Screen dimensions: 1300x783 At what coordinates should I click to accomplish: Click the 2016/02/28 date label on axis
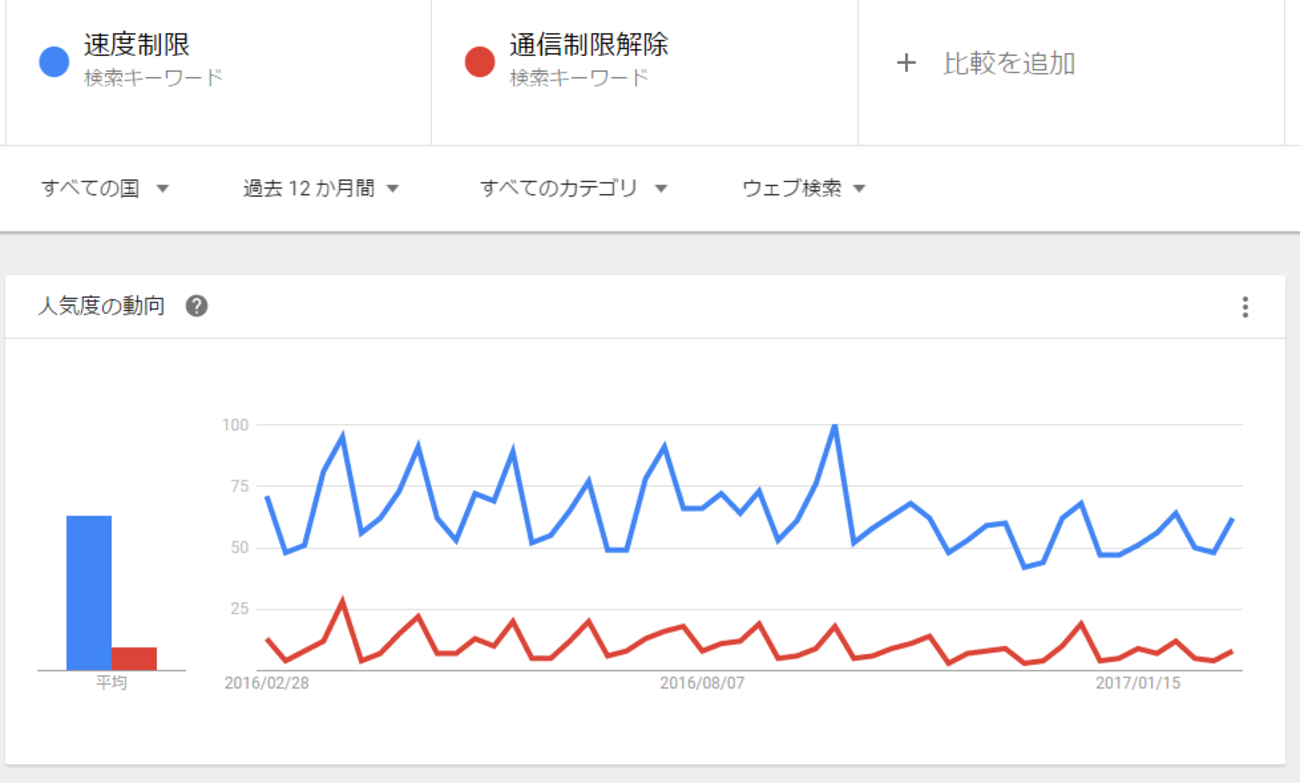(x=267, y=684)
